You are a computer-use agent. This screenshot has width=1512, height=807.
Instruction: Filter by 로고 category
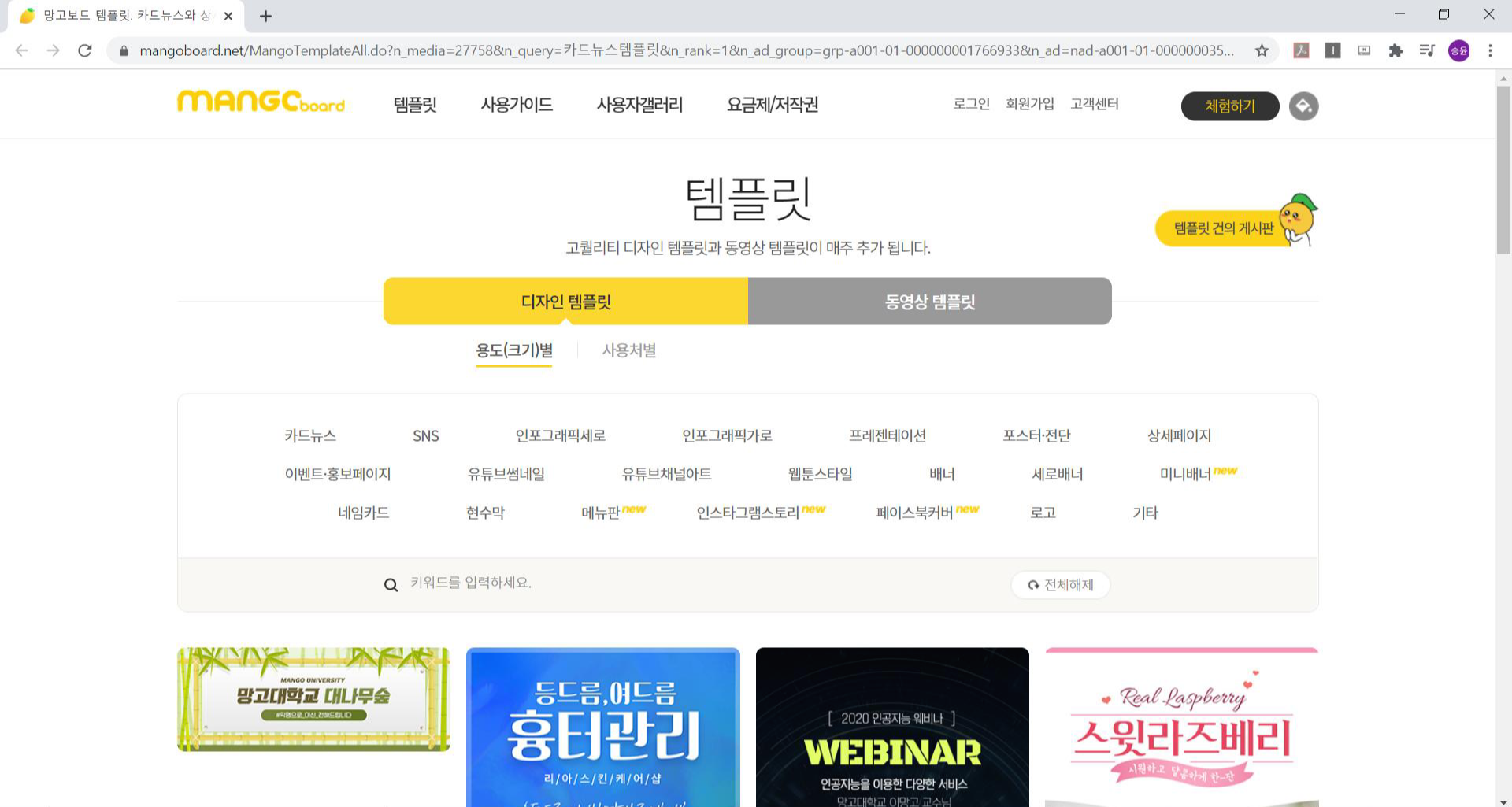tap(1043, 513)
